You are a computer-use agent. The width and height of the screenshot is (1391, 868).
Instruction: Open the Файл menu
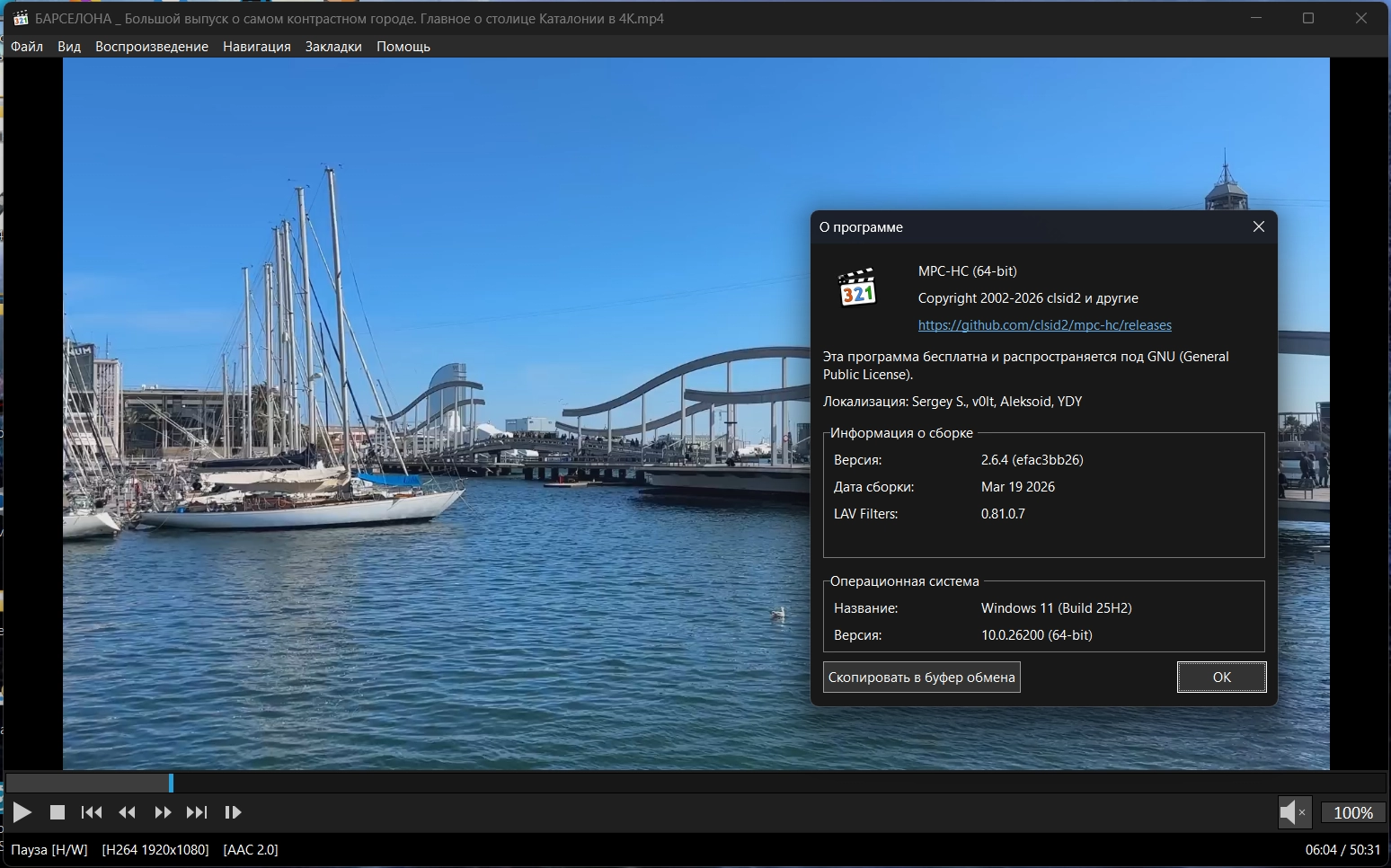27,47
